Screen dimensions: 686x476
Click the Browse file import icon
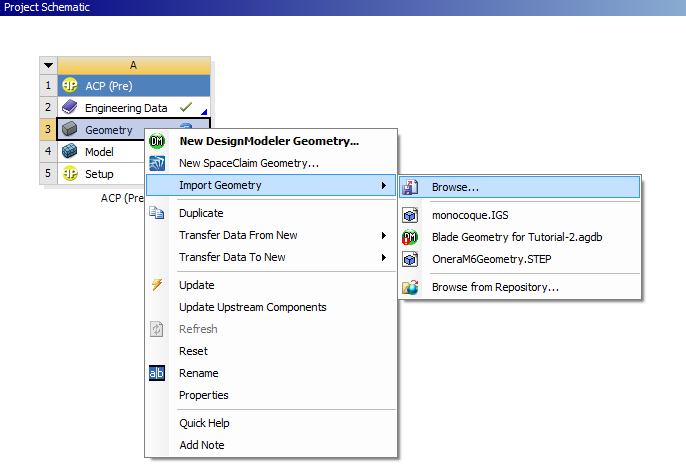tap(410, 187)
